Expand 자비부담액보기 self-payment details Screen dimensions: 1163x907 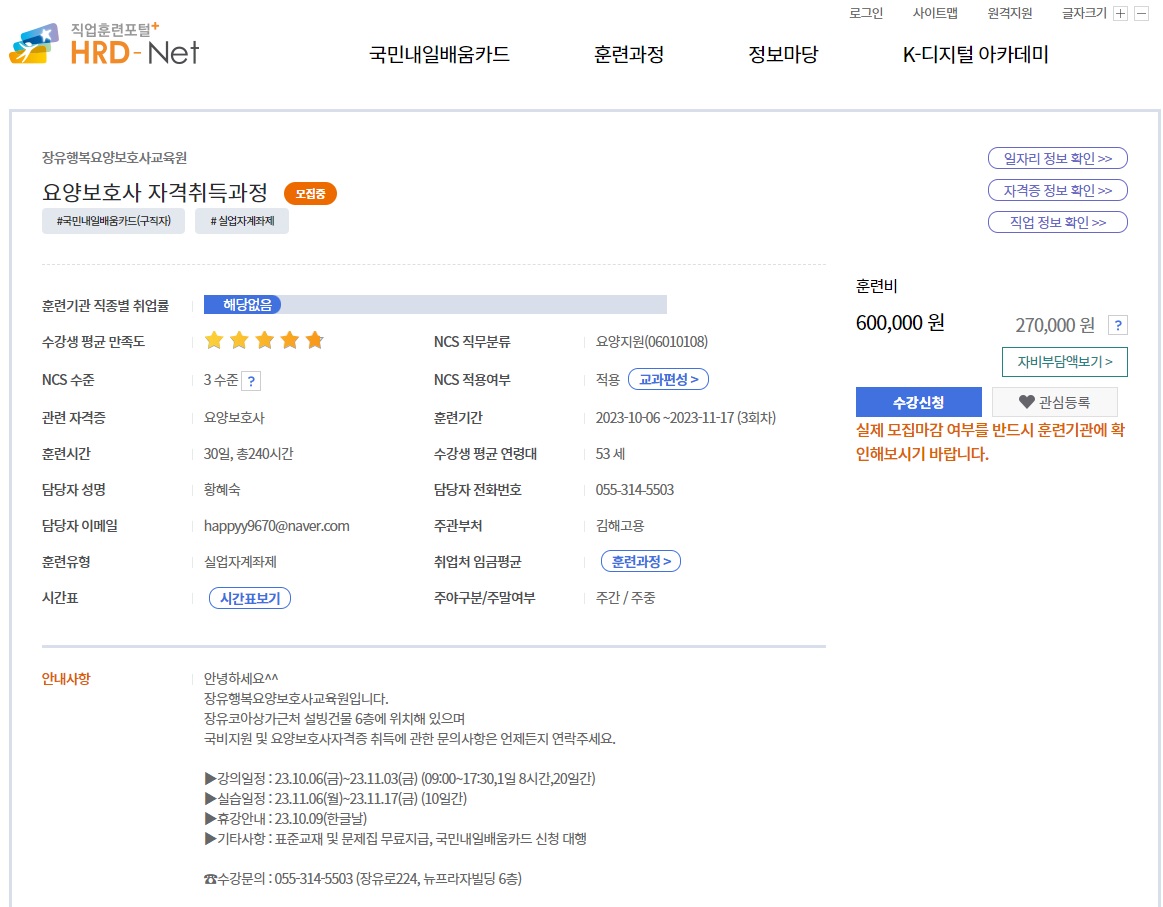click(1064, 362)
